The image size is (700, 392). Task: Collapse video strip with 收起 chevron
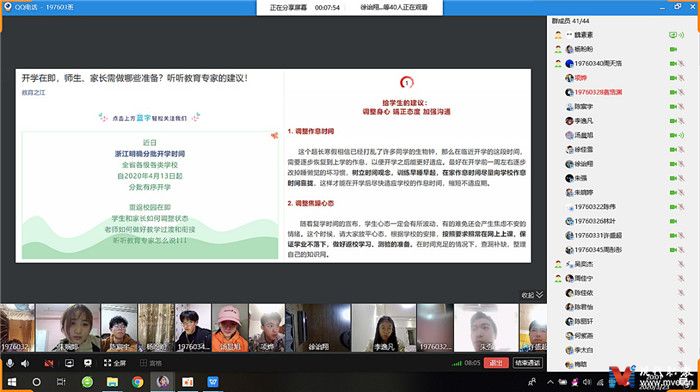532,295
